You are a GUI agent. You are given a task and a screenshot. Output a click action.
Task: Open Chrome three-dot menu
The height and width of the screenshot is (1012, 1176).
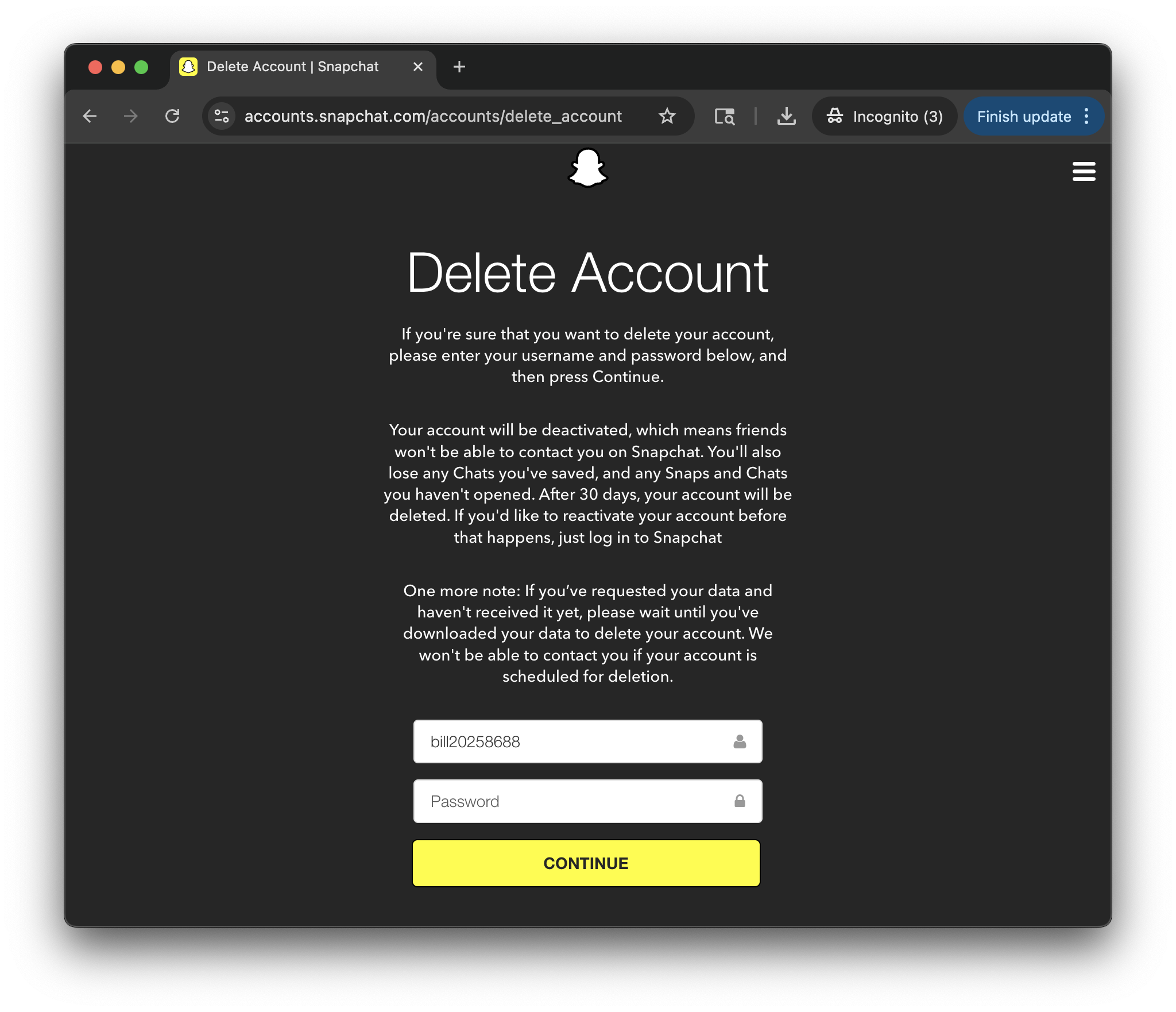click(x=1086, y=117)
